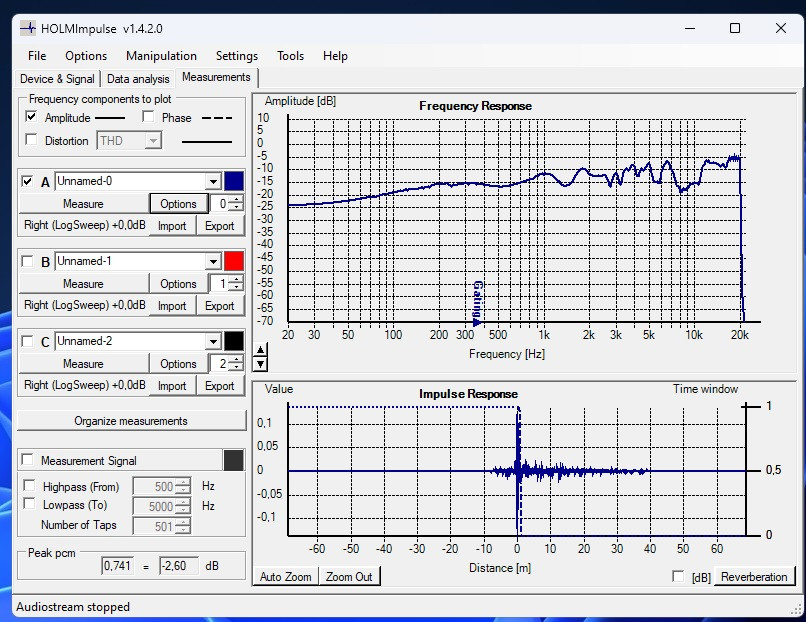806x622 pixels.
Task: Open the Tools menu
Action: [x=290, y=56]
